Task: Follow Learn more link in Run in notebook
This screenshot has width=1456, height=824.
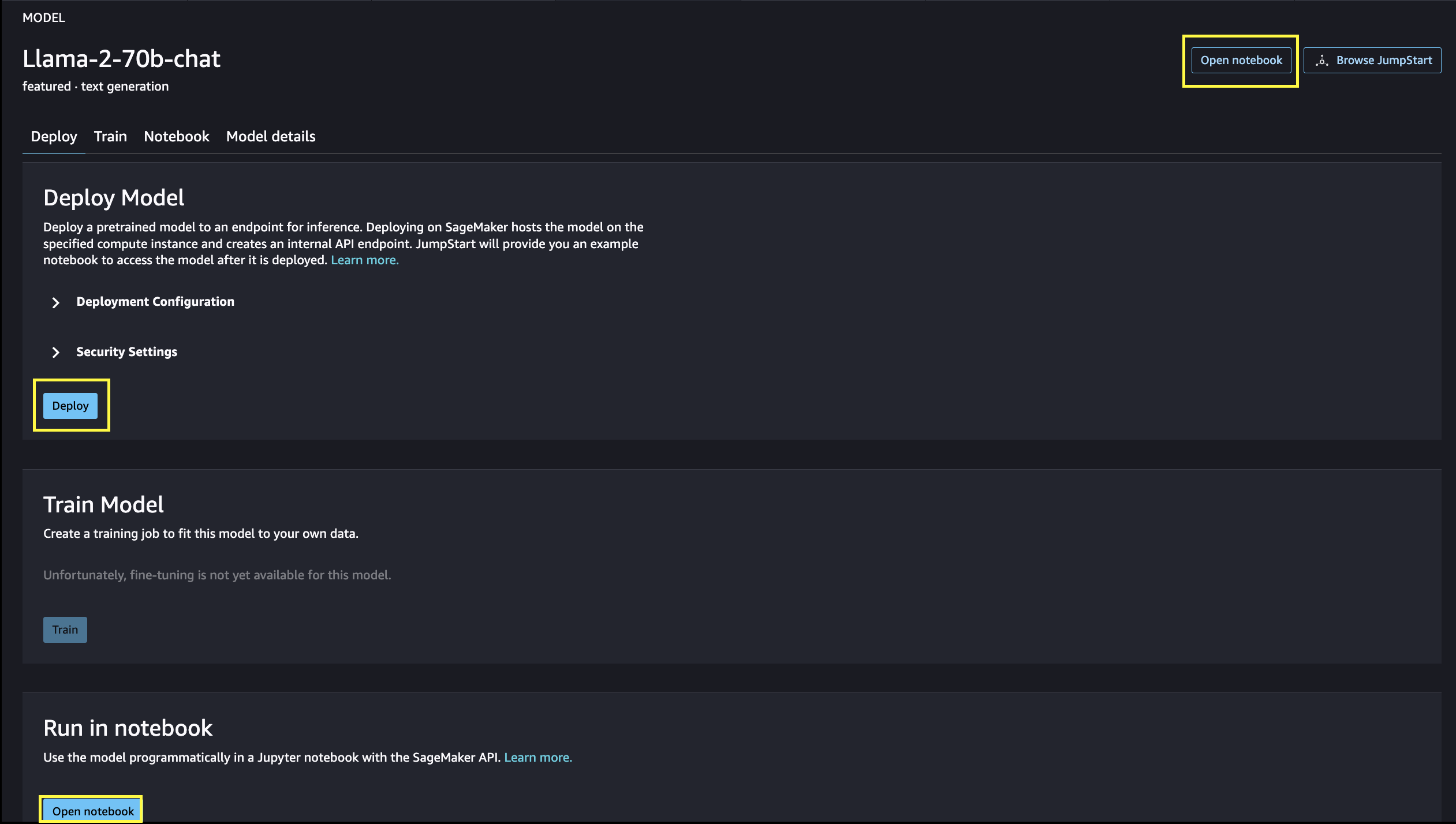Action: coord(537,758)
